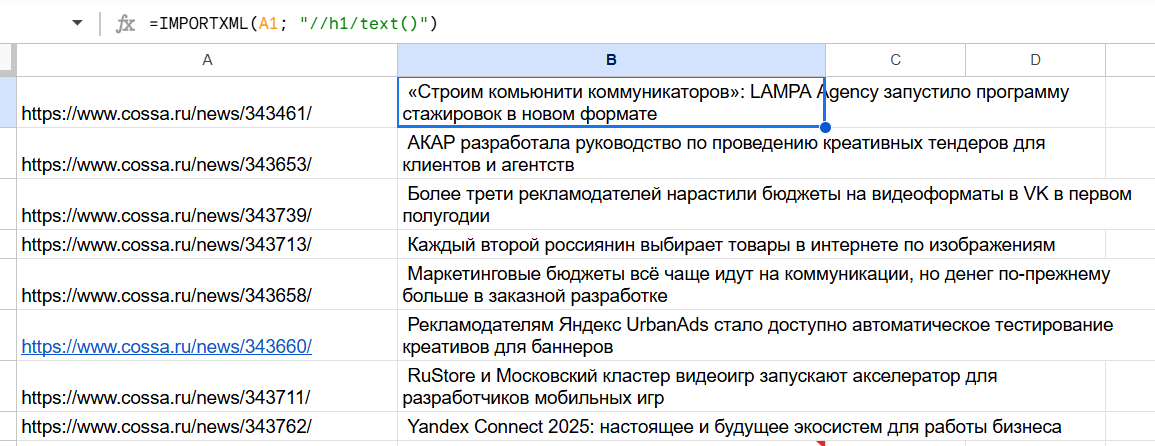Select column B header
This screenshot has height=446, width=1155.
(611, 60)
